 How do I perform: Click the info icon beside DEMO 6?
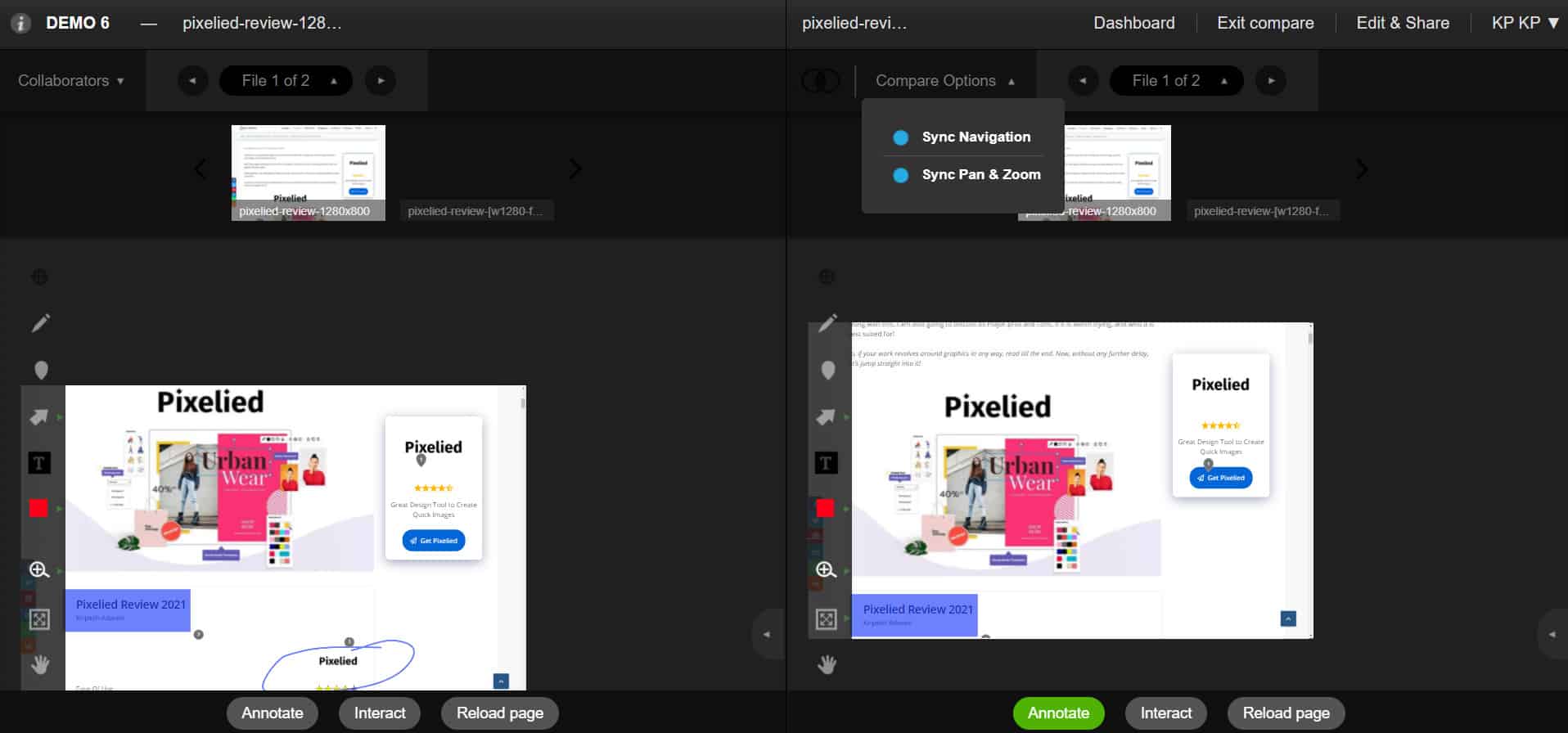click(x=20, y=23)
